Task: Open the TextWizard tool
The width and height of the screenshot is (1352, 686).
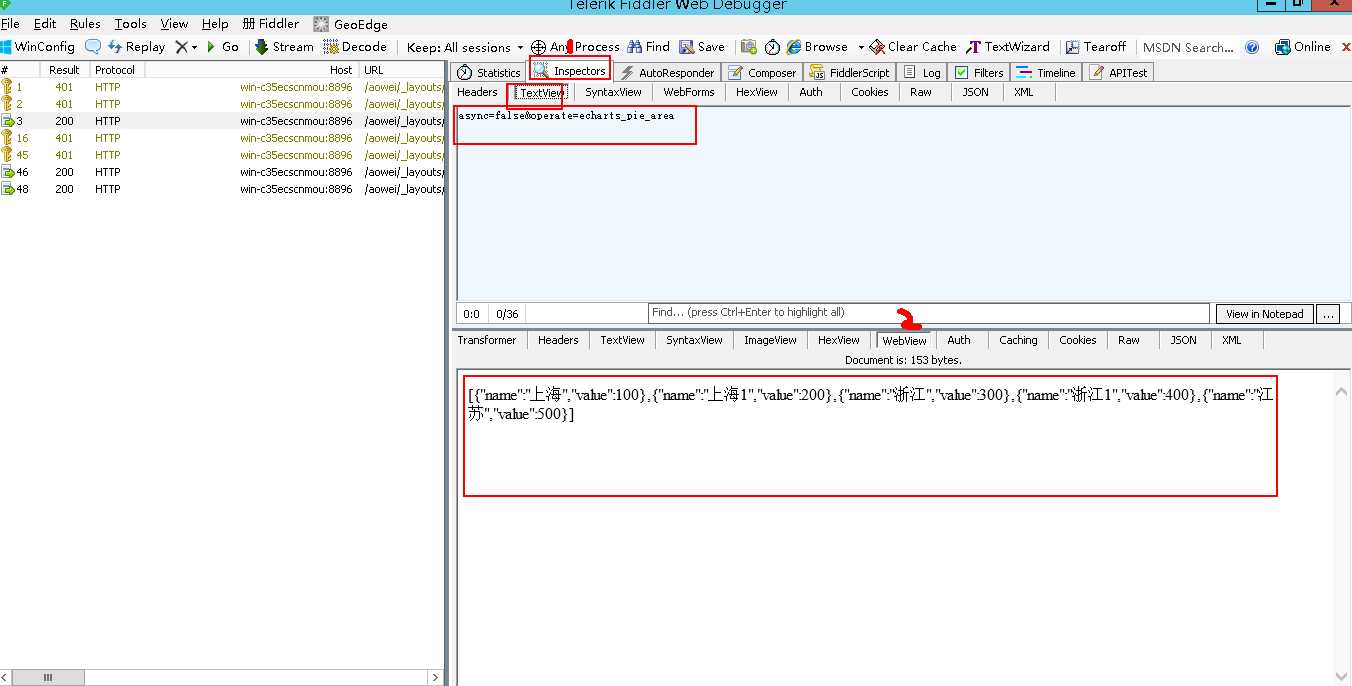Action: (x=1009, y=47)
